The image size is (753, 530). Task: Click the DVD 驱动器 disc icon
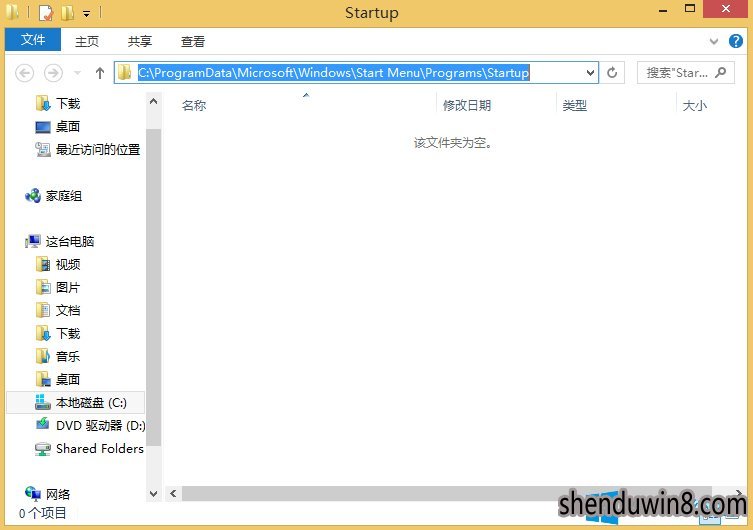click(x=43, y=424)
